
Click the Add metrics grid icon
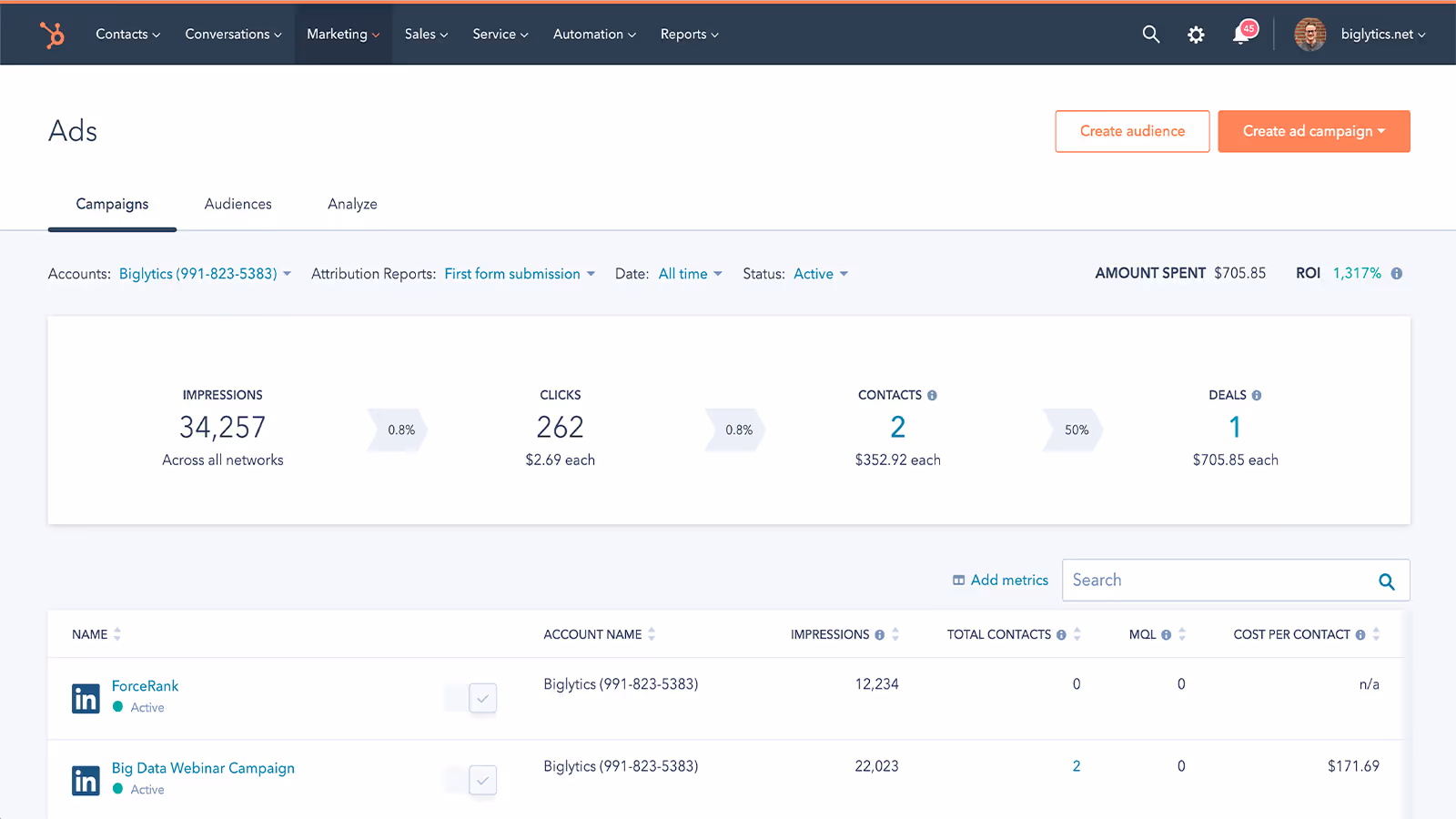tap(959, 580)
